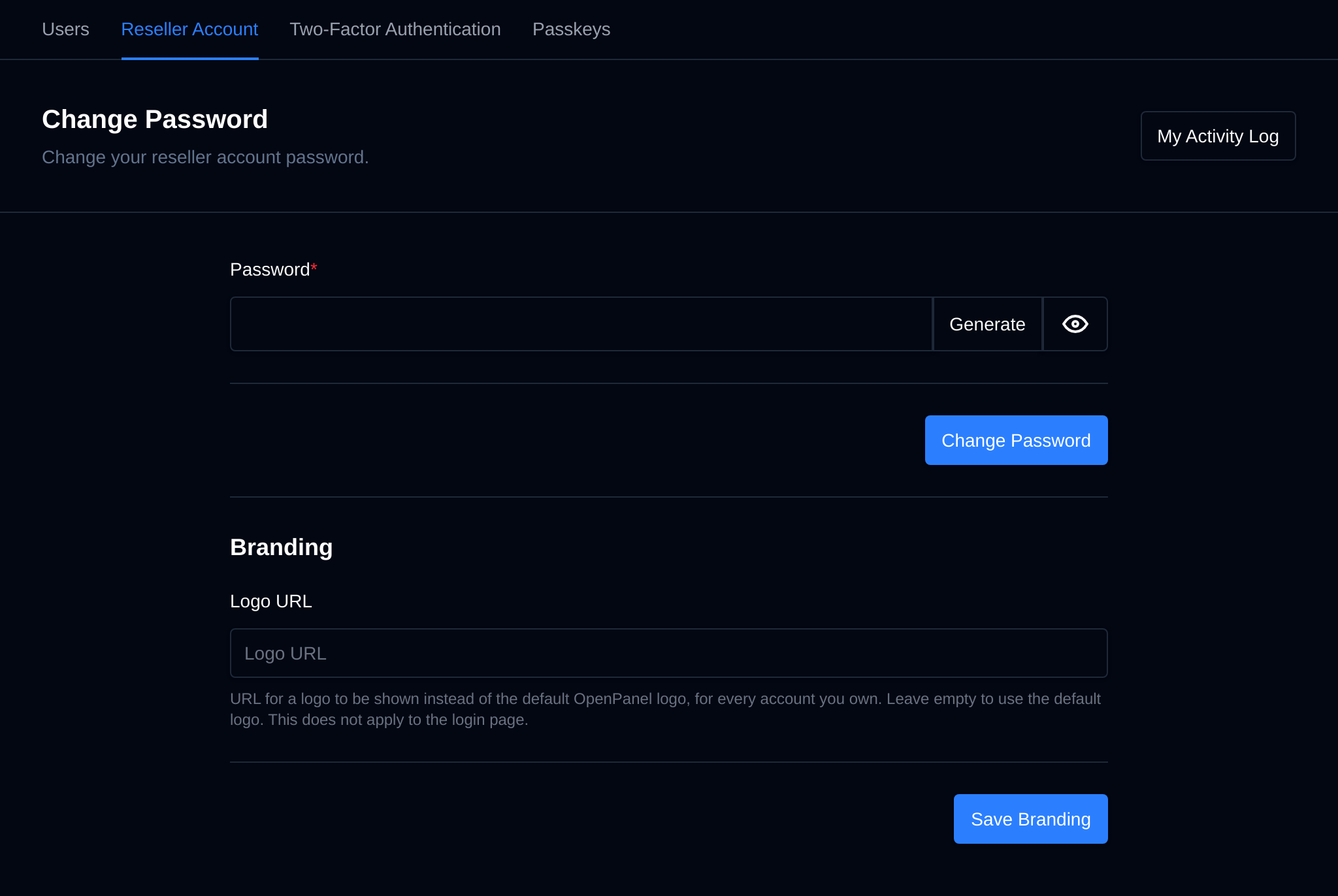Screen dimensions: 1338x896
Task: Focus the Logo URL input field
Action: pos(668,653)
